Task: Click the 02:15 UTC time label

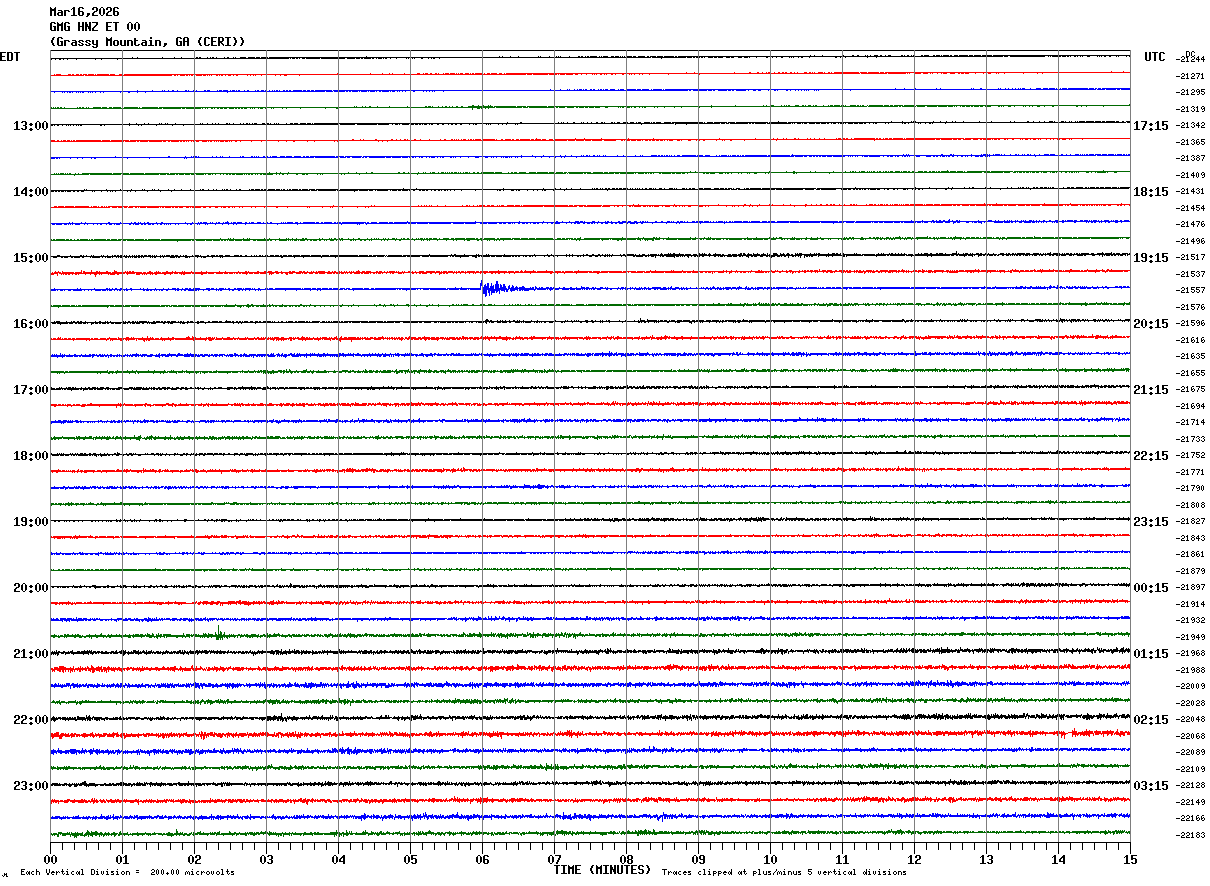Action: tap(1151, 720)
